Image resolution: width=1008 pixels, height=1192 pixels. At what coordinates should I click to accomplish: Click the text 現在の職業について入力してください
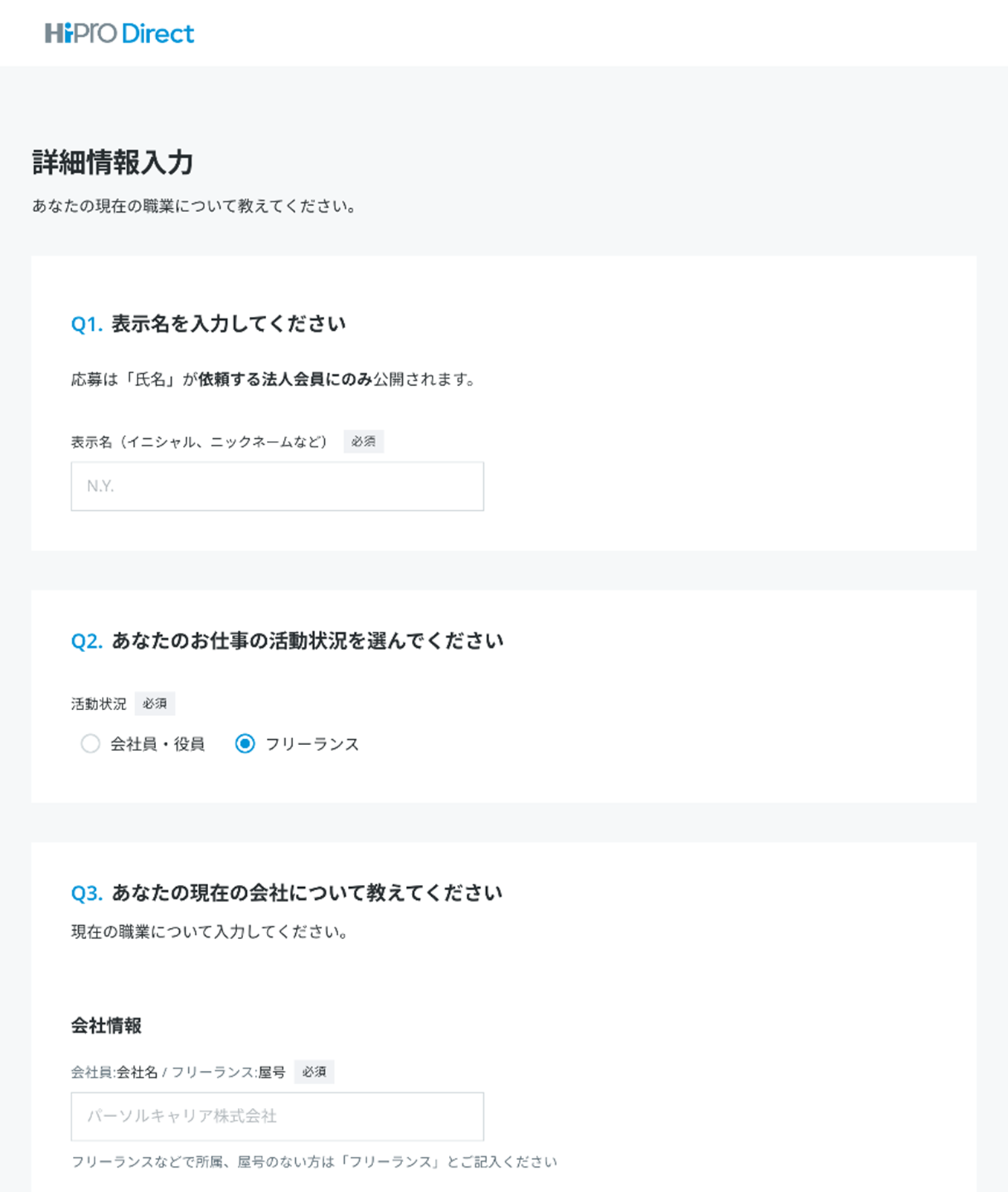(210, 932)
